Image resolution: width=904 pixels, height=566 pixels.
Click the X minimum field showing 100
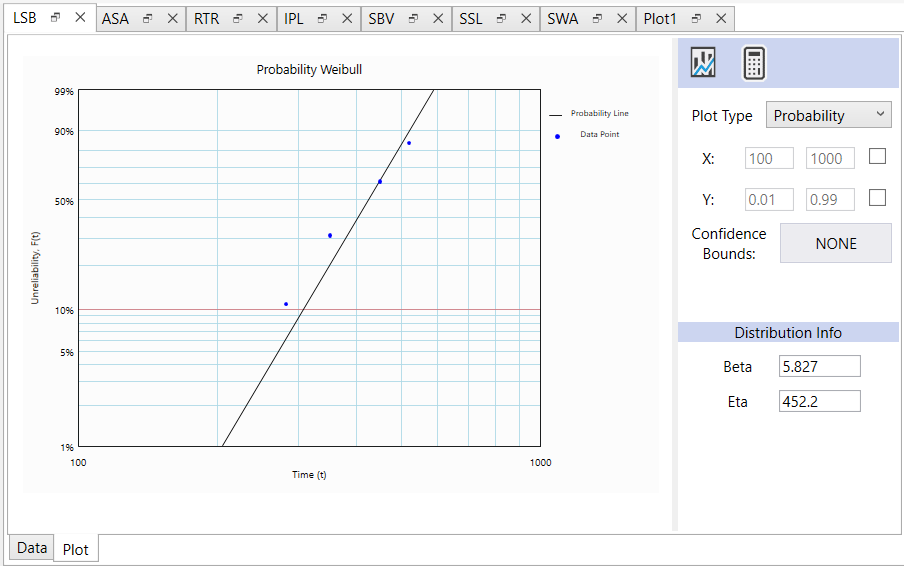tap(769, 158)
